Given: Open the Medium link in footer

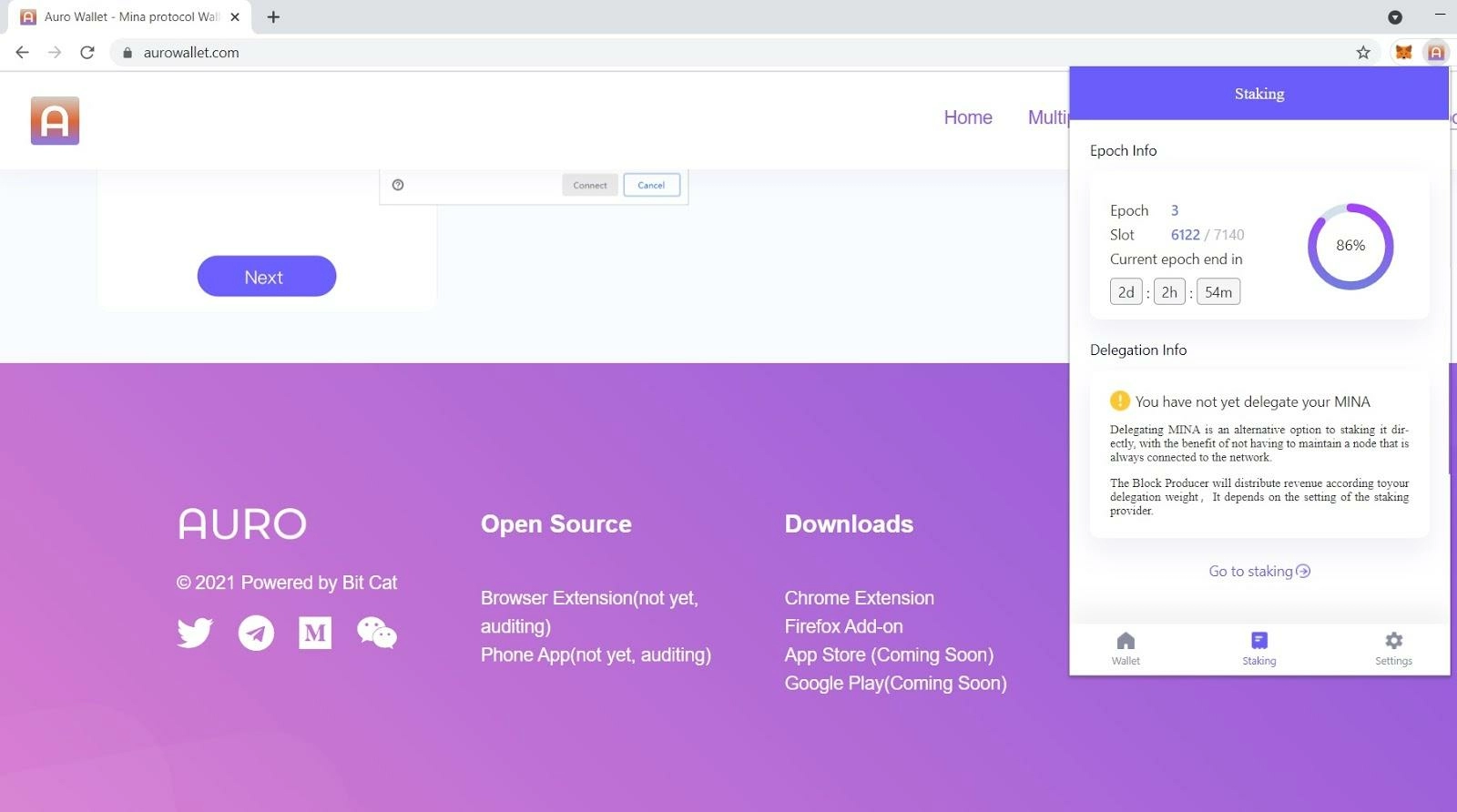Looking at the screenshot, I should point(315,633).
